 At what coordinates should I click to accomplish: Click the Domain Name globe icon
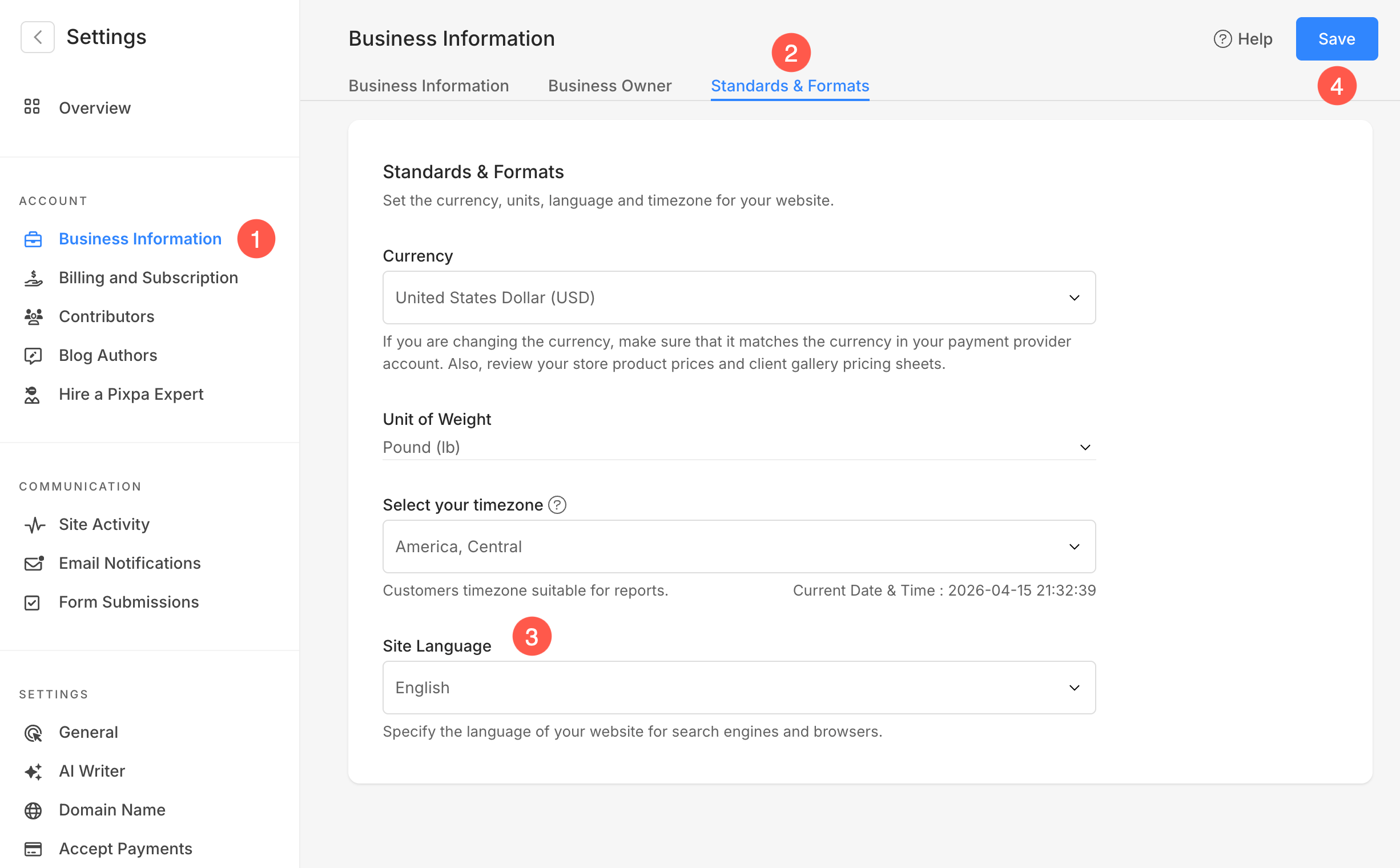point(33,810)
